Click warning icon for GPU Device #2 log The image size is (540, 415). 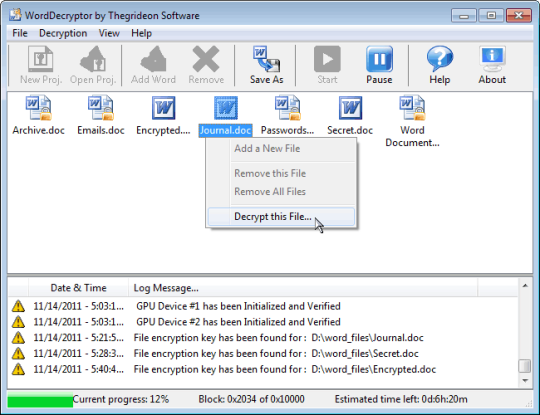[18, 322]
